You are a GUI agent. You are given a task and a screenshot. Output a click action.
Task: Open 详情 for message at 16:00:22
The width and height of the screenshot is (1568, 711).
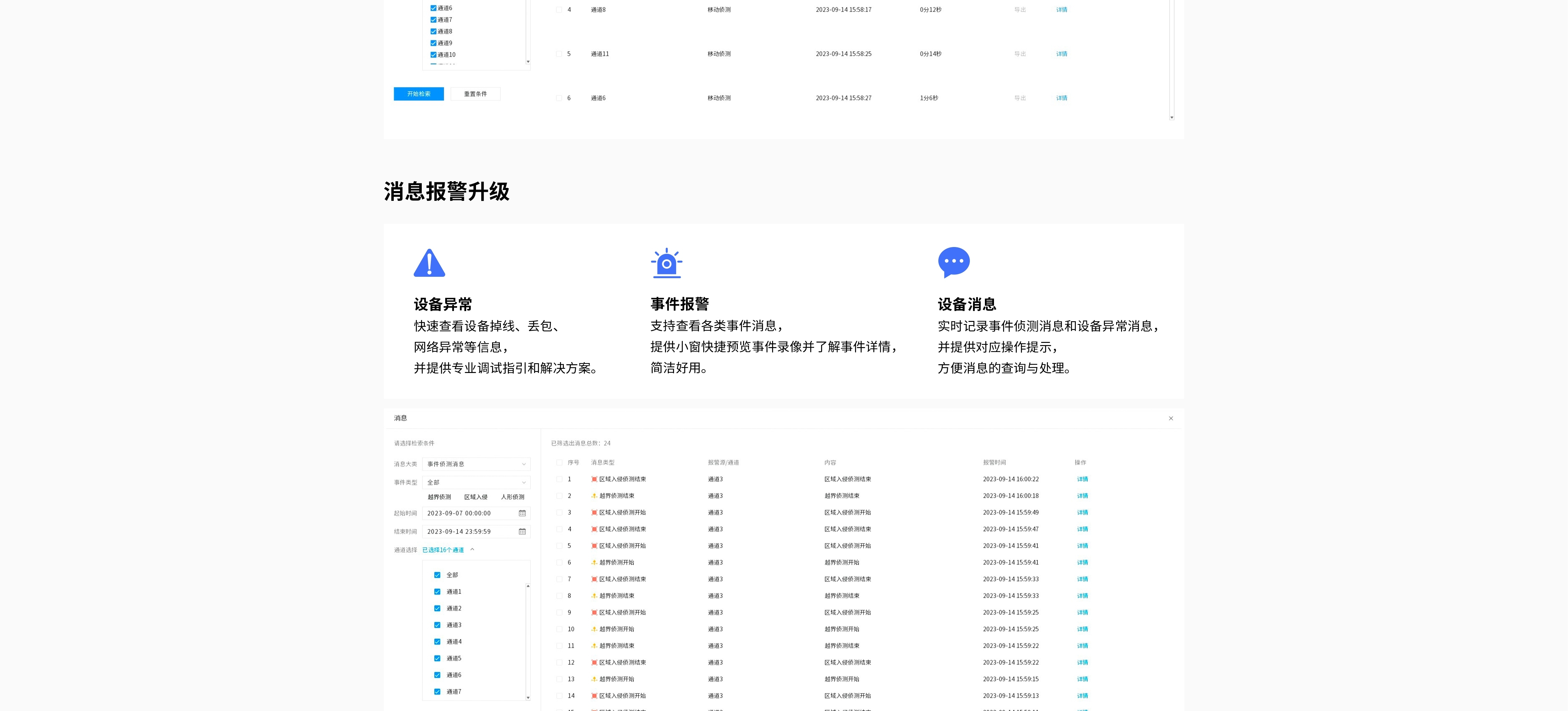click(x=1082, y=479)
